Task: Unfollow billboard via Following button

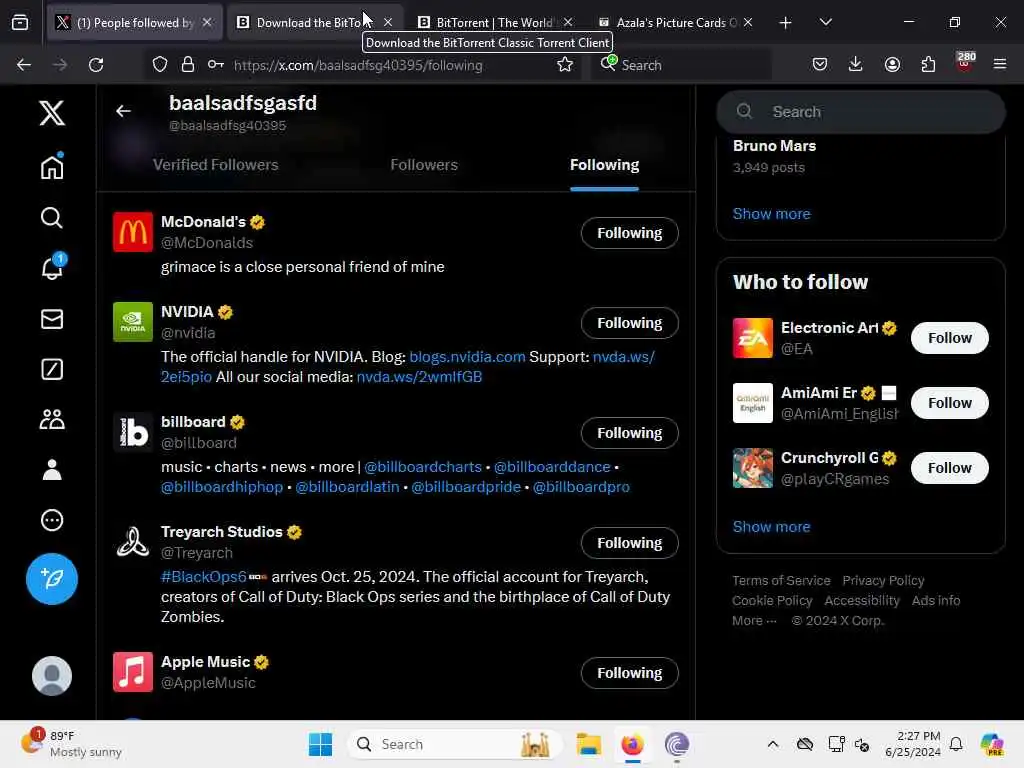Action: (630, 433)
